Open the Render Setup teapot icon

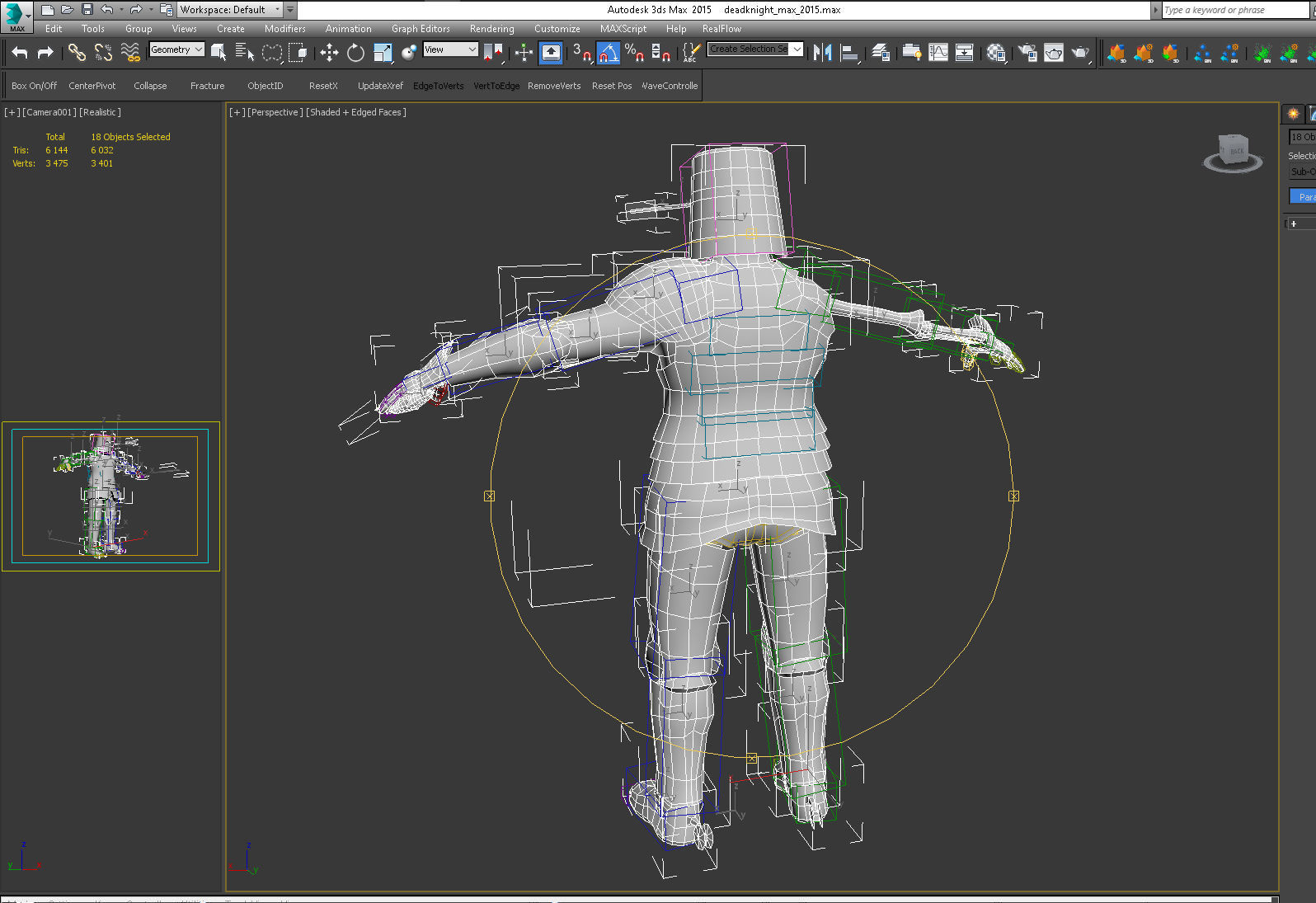click(x=1027, y=53)
